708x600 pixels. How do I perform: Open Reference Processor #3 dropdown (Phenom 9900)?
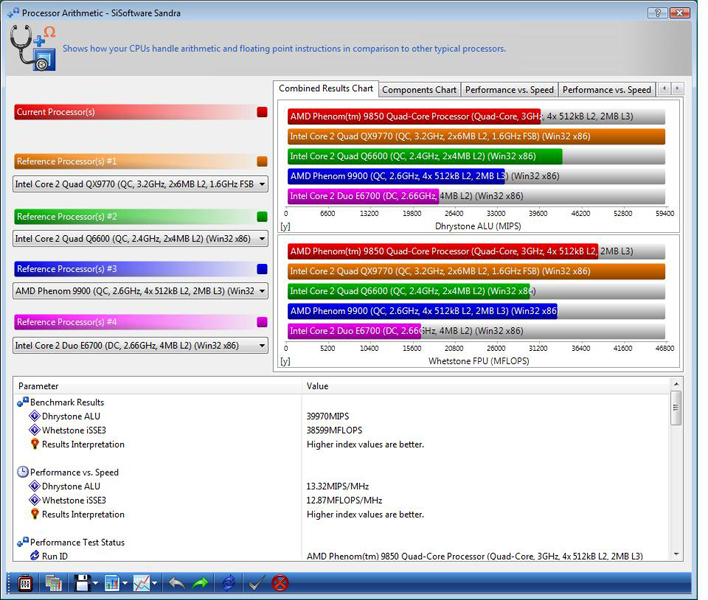click(x=140, y=291)
